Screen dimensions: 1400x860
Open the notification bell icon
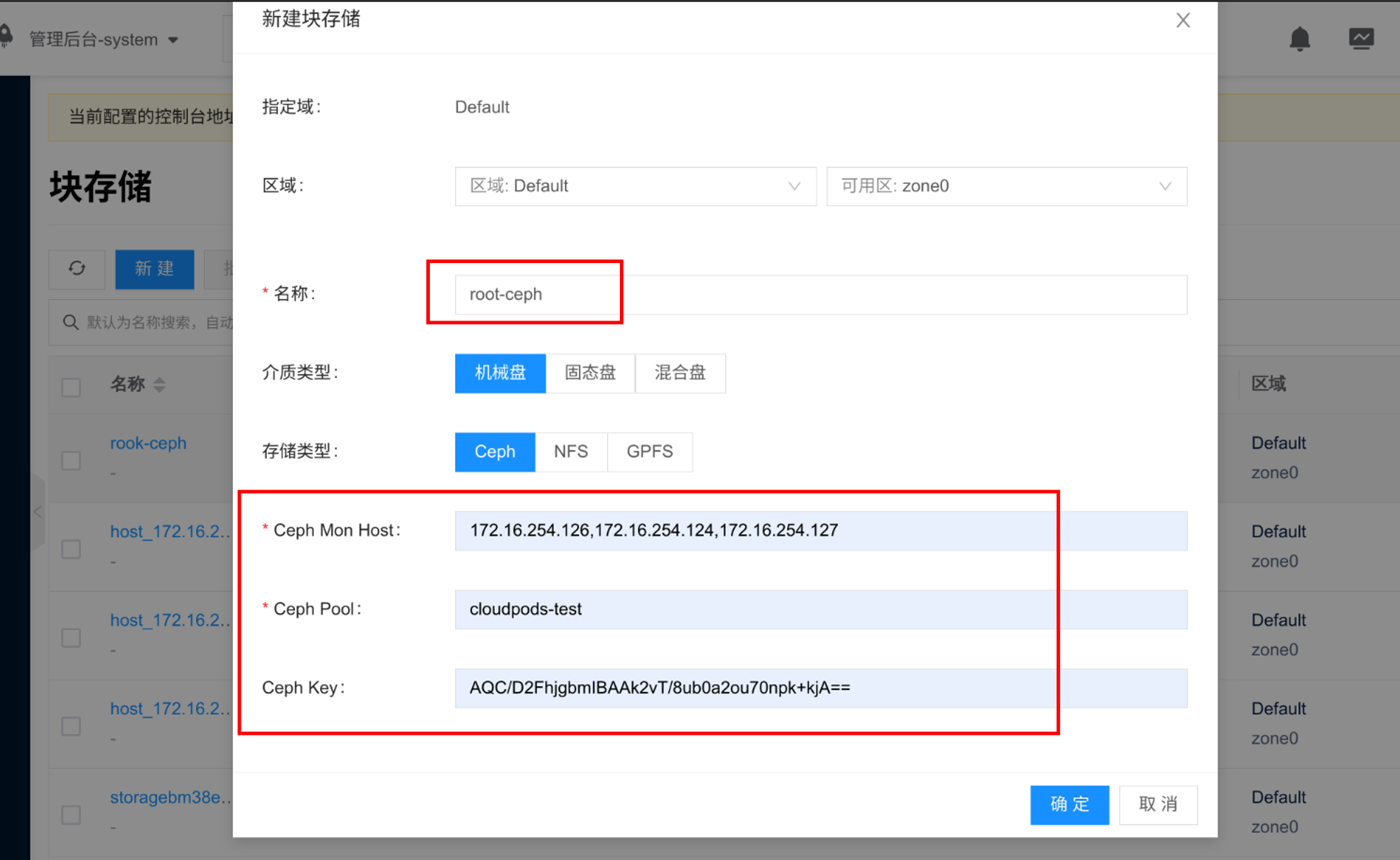click(1299, 39)
